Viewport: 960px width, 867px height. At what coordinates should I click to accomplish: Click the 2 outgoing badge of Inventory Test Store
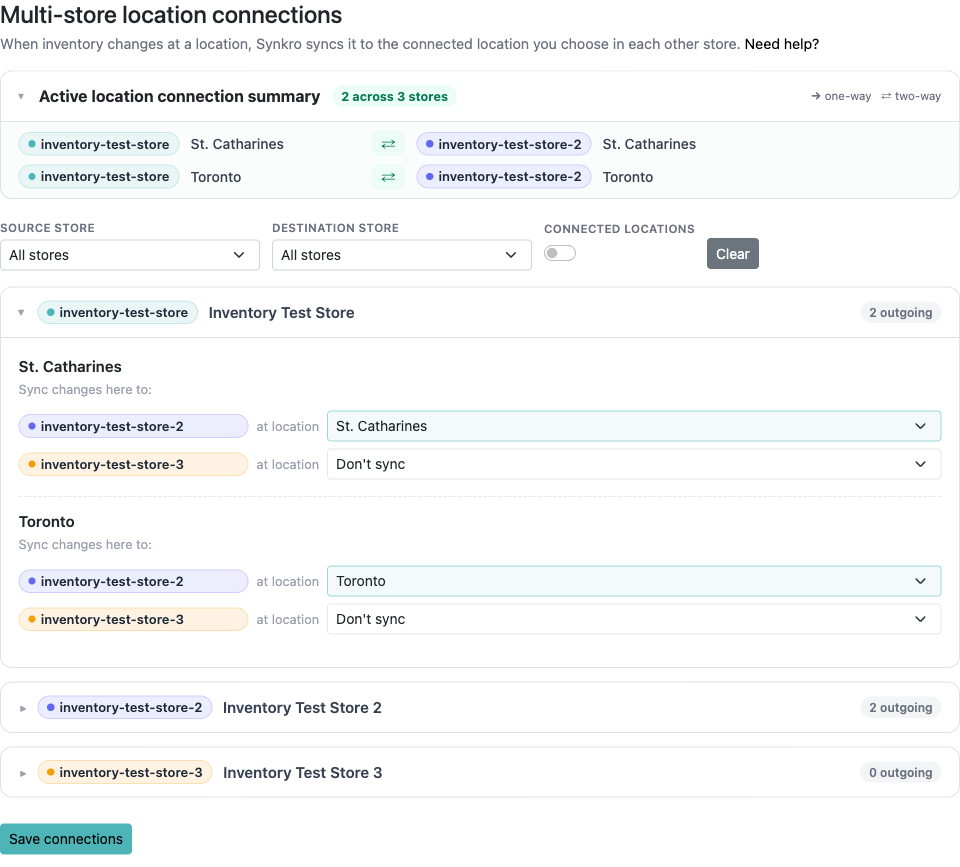click(x=901, y=313)
